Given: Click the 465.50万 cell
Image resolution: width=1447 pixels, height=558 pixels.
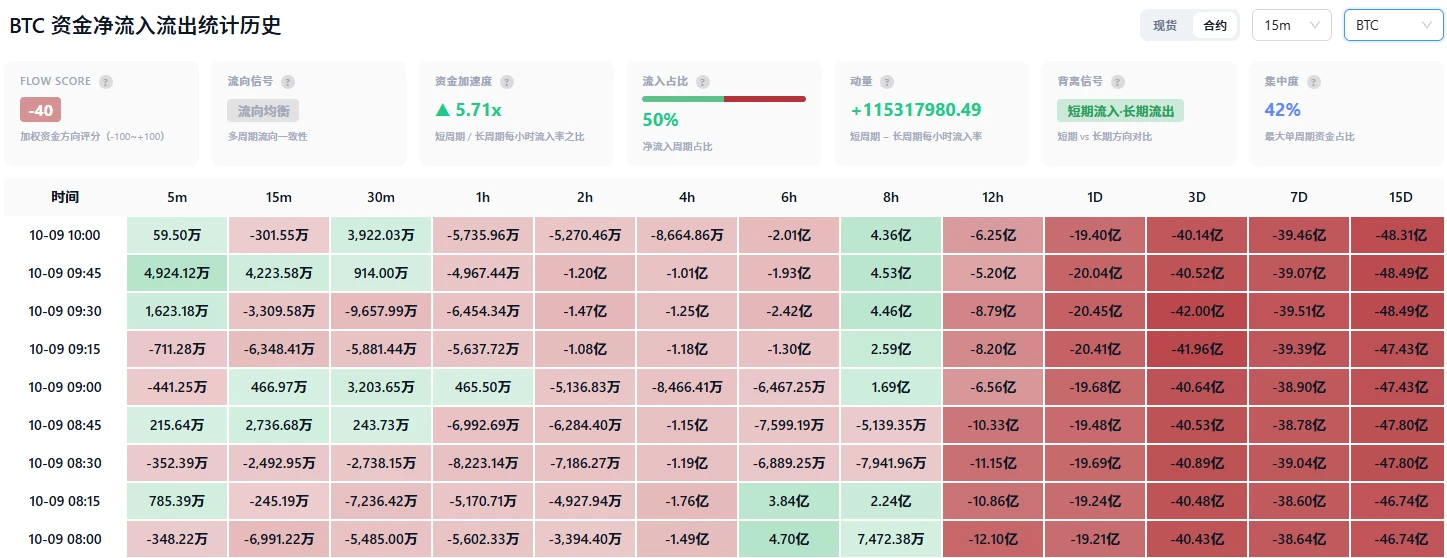Looking at the screenshot, I should [x=482, y=387].
